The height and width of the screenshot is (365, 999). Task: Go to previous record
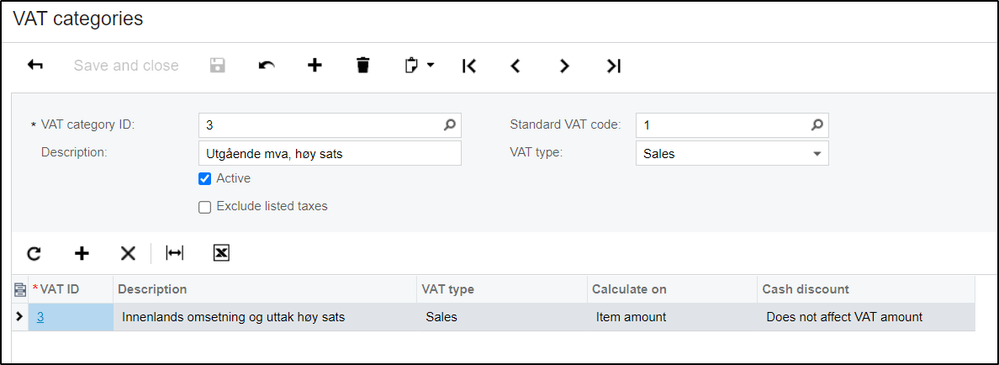[516, 66]
